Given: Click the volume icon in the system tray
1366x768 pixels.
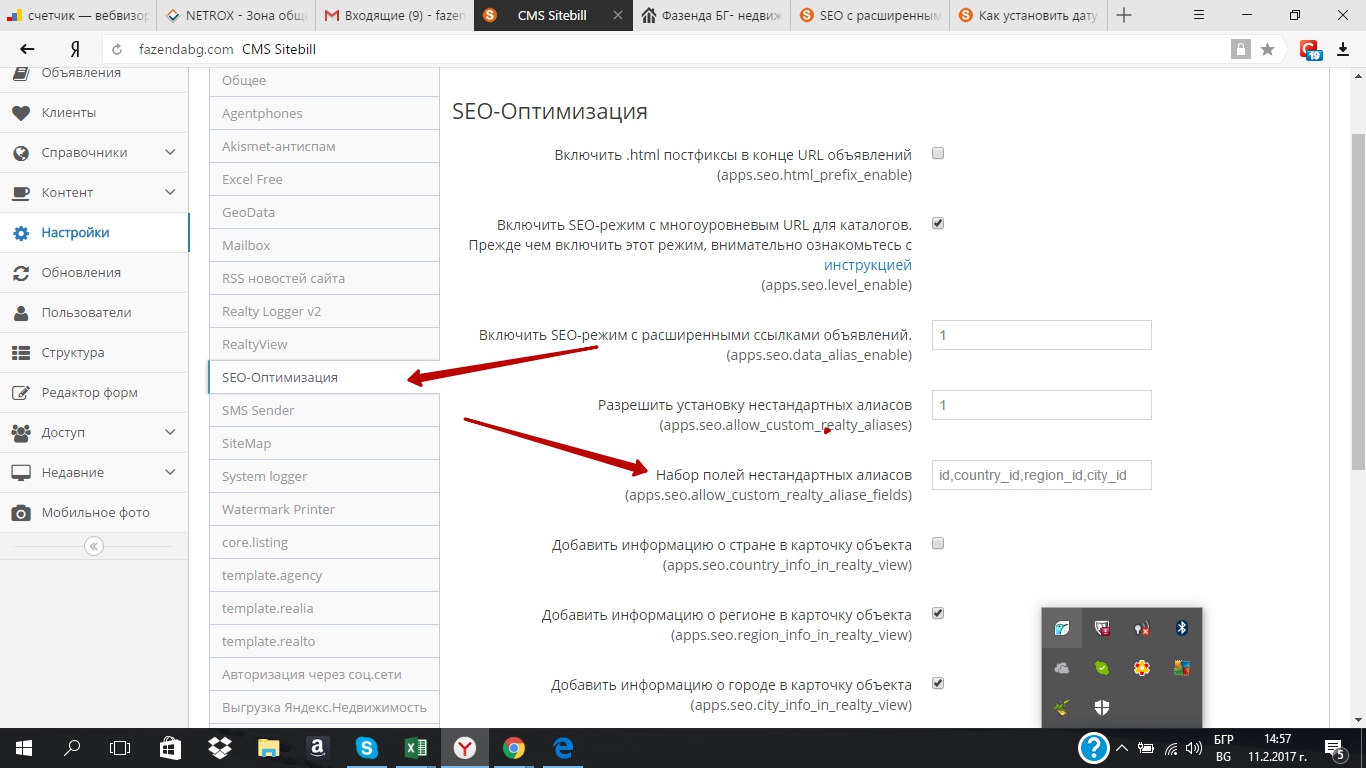Looking at the screenshot, I should pos(1193,747).
